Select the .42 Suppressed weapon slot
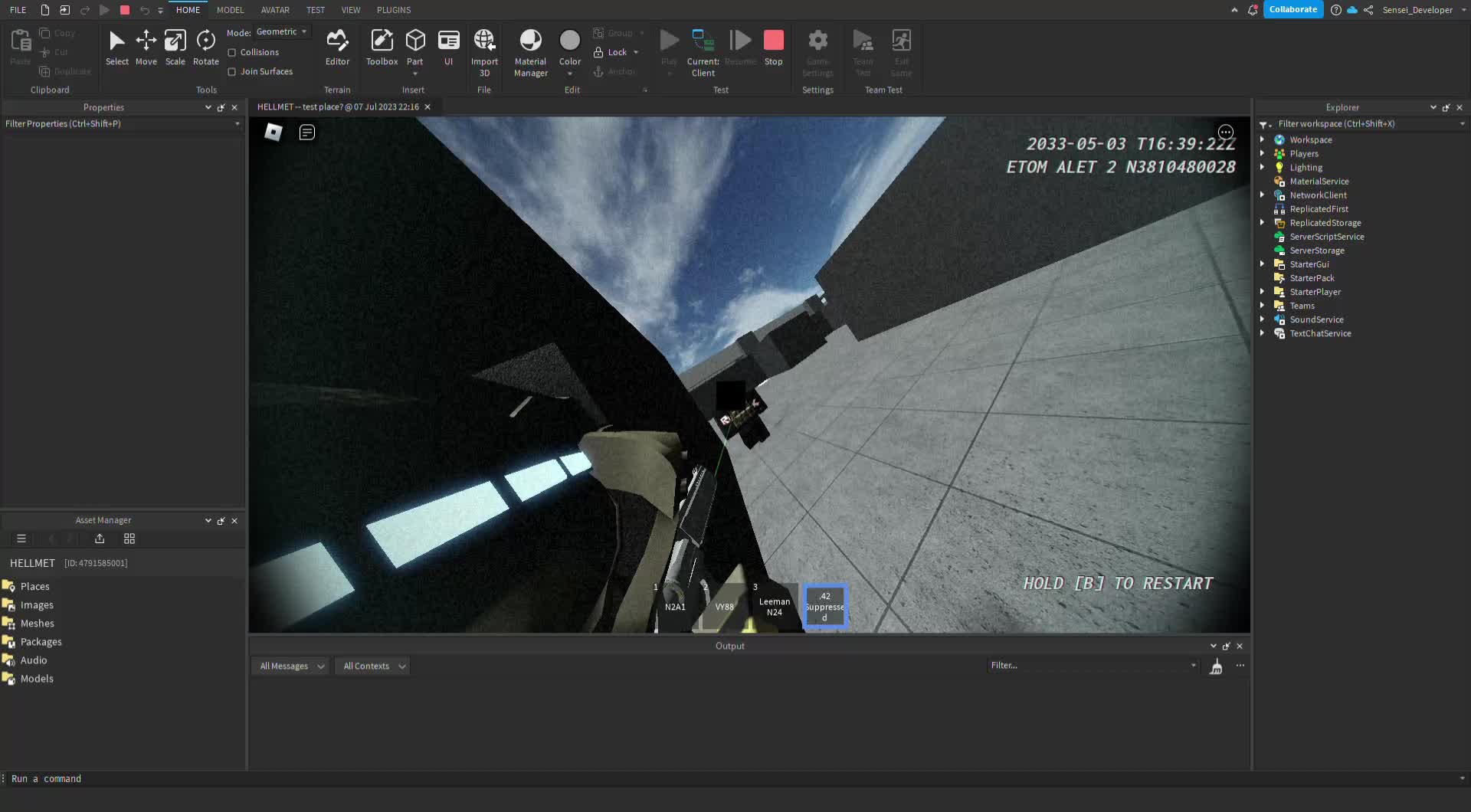This screenshot has height=812, width=1471. (x=824, y=606)
